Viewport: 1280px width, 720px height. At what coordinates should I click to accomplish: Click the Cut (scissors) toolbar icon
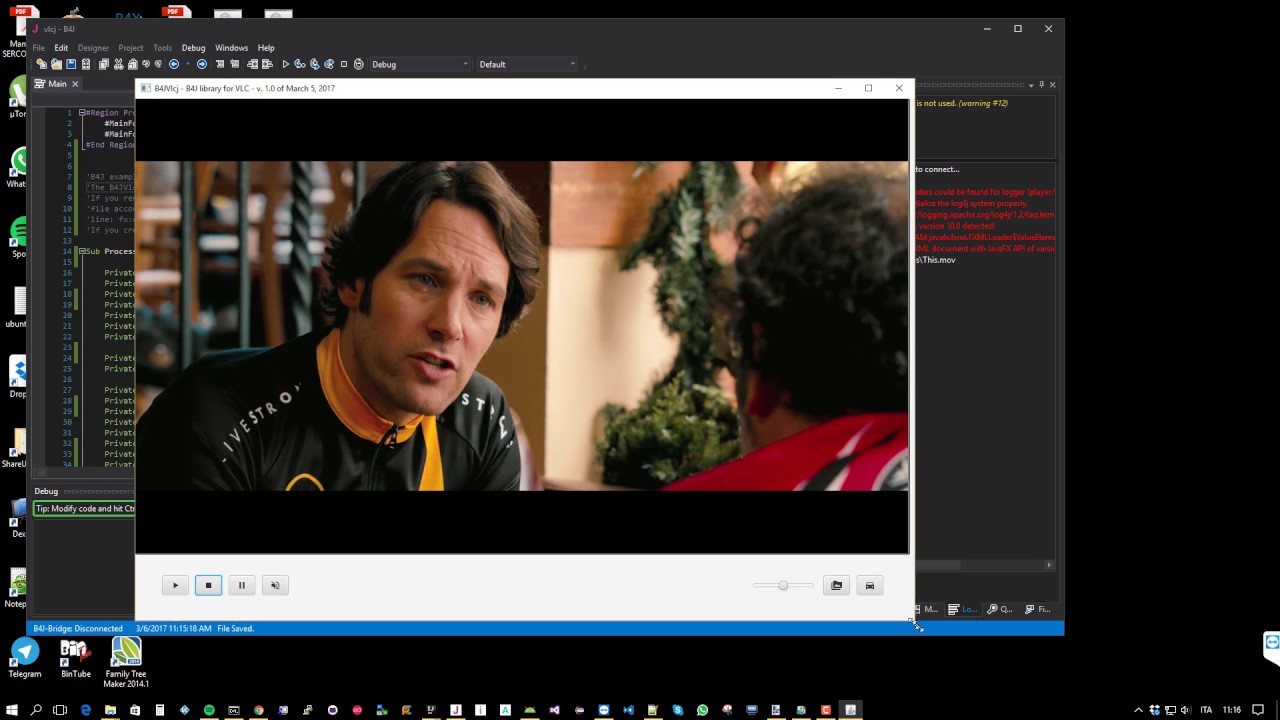(x=118, y=64)
